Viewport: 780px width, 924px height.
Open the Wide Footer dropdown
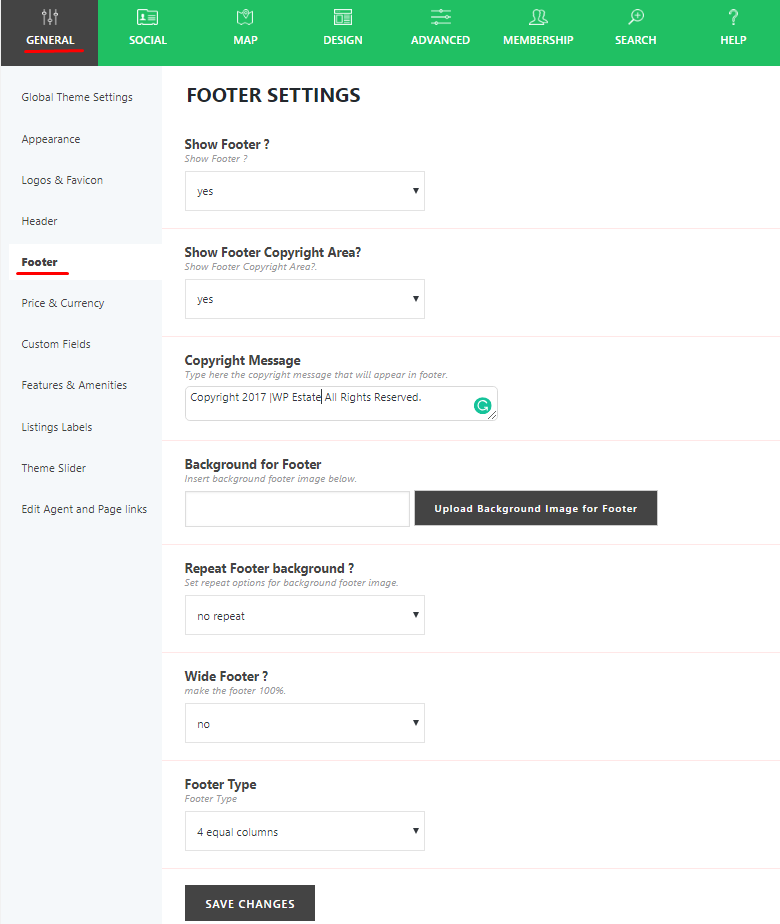coord(304,724)
